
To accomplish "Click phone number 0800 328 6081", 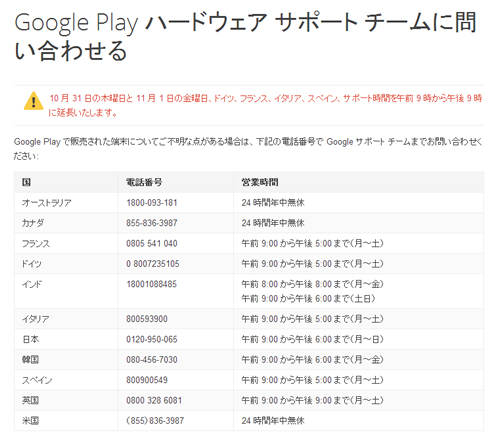I will coord(154,400).
